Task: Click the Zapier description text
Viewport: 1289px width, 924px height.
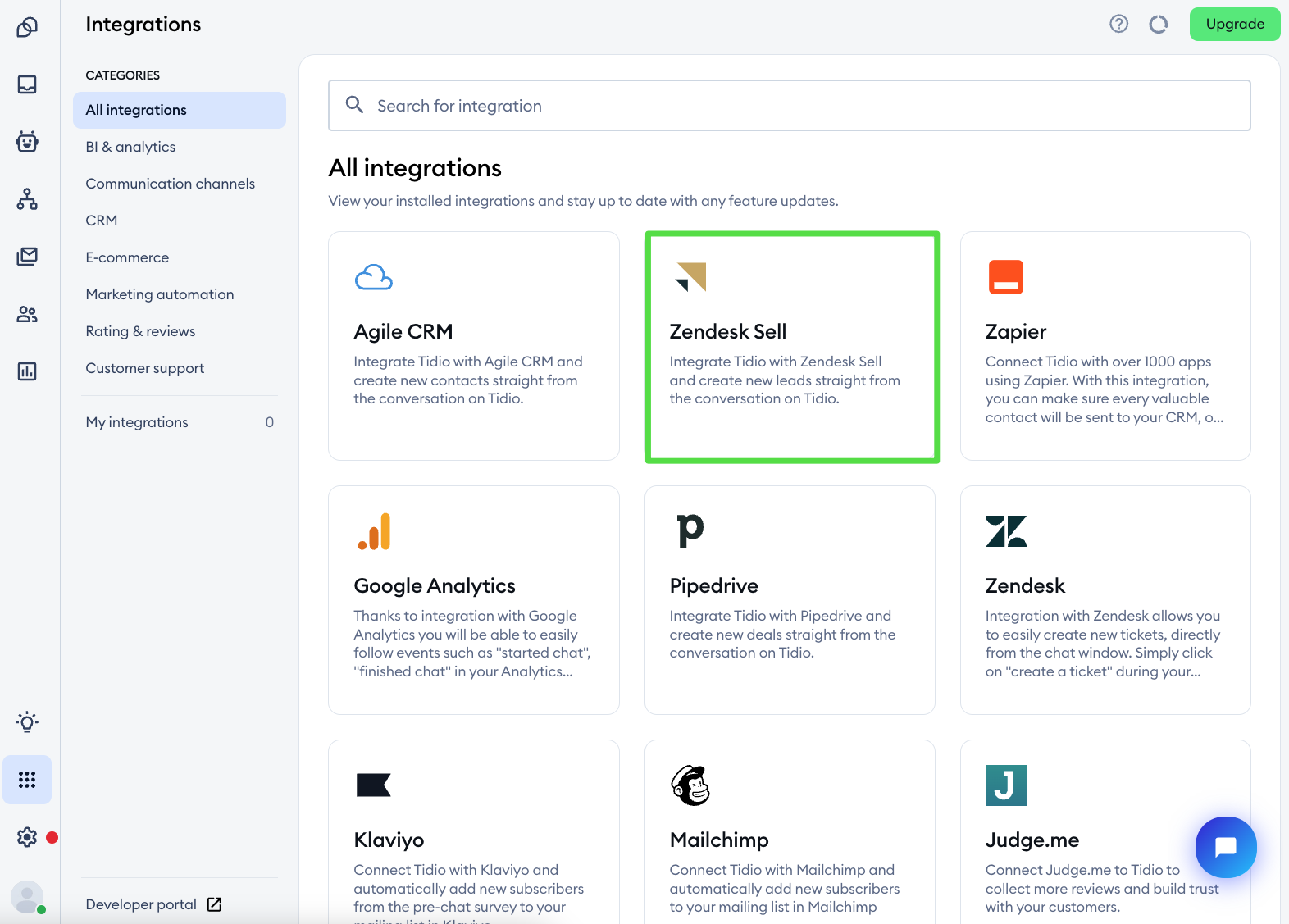Action: pos(1105,389)
